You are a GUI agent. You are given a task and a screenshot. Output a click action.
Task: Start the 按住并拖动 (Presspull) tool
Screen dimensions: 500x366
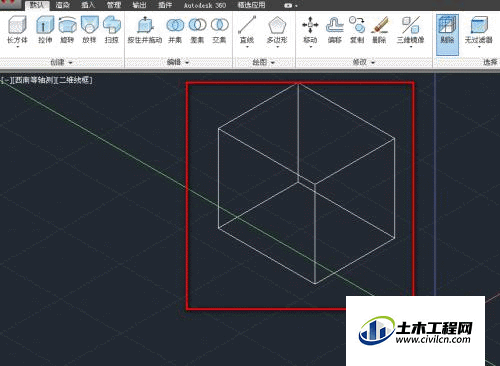tap(145, 29)
